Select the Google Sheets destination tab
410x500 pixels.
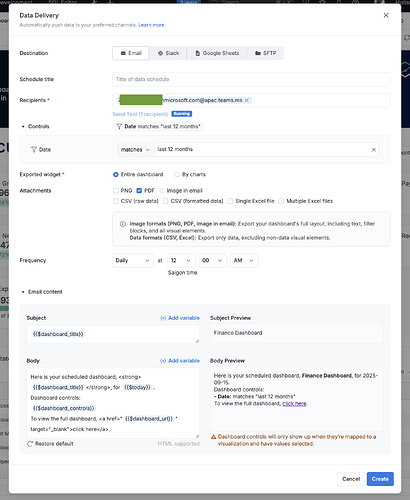click(x=217, y=53)
